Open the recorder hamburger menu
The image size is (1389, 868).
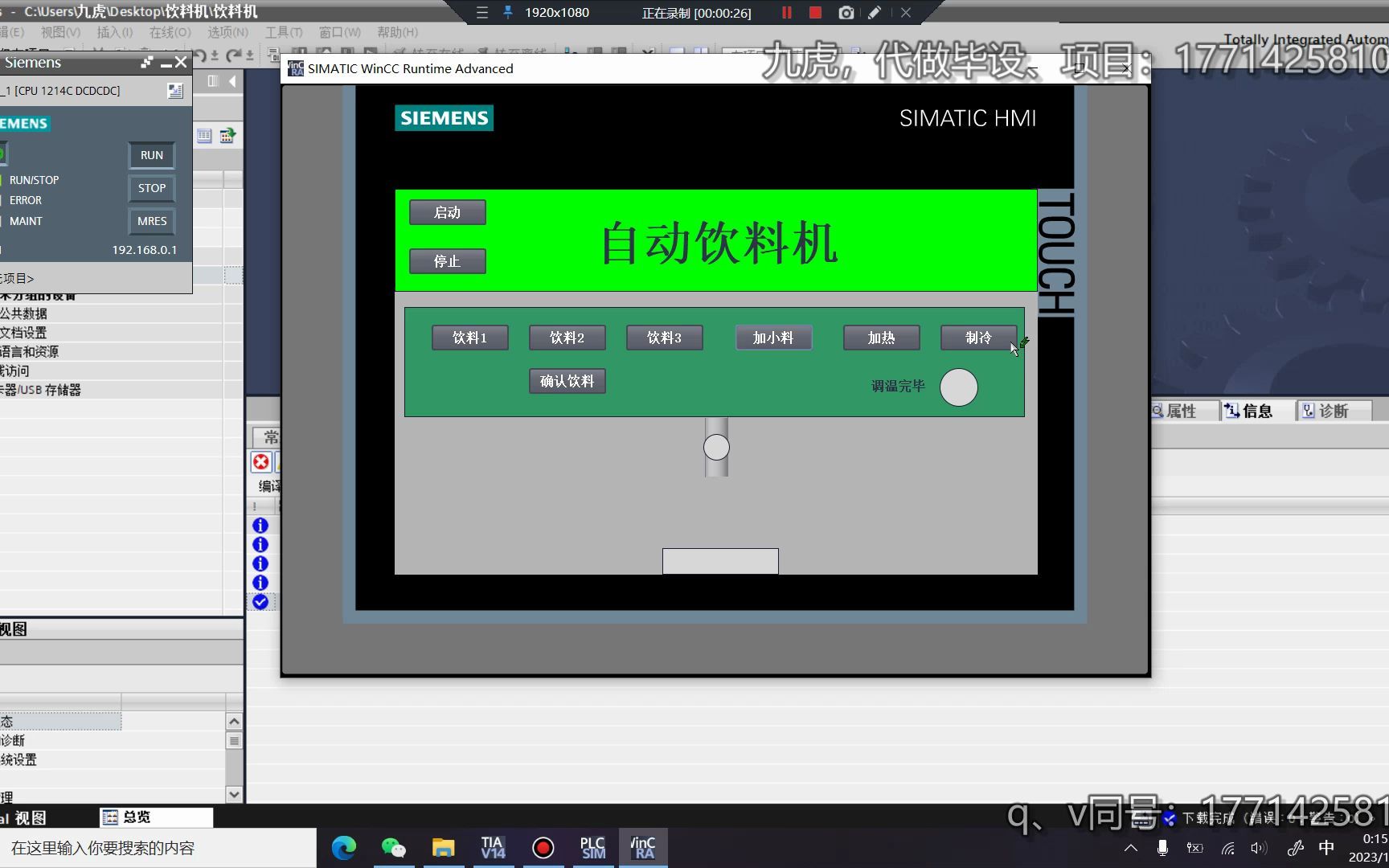pos(482,13)
